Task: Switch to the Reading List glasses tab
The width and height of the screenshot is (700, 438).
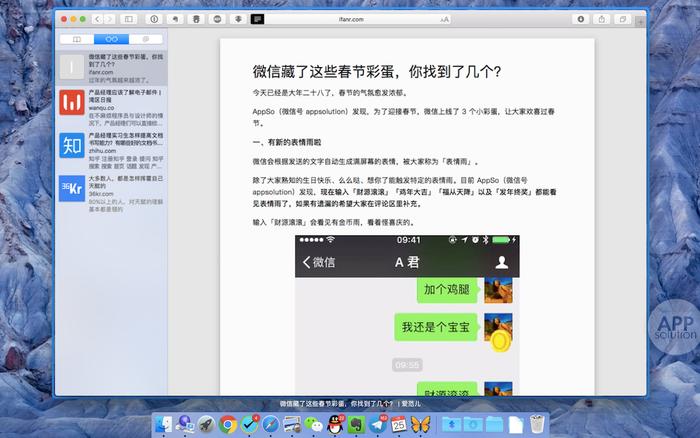Action: click(x=112, y=39)
